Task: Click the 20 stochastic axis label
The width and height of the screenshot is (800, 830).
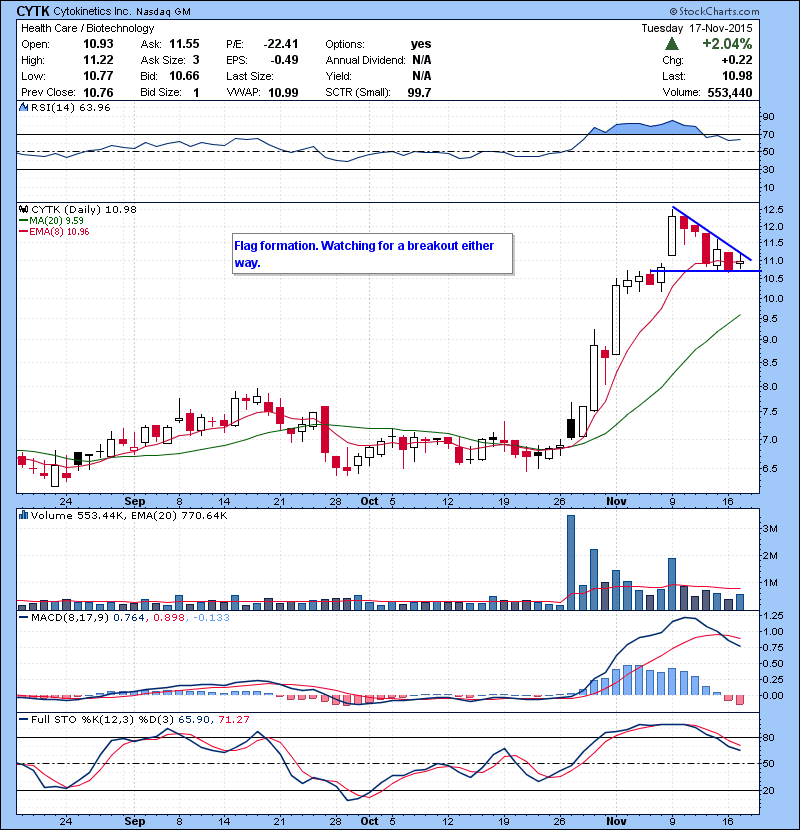Action: (x=768, y=790)
